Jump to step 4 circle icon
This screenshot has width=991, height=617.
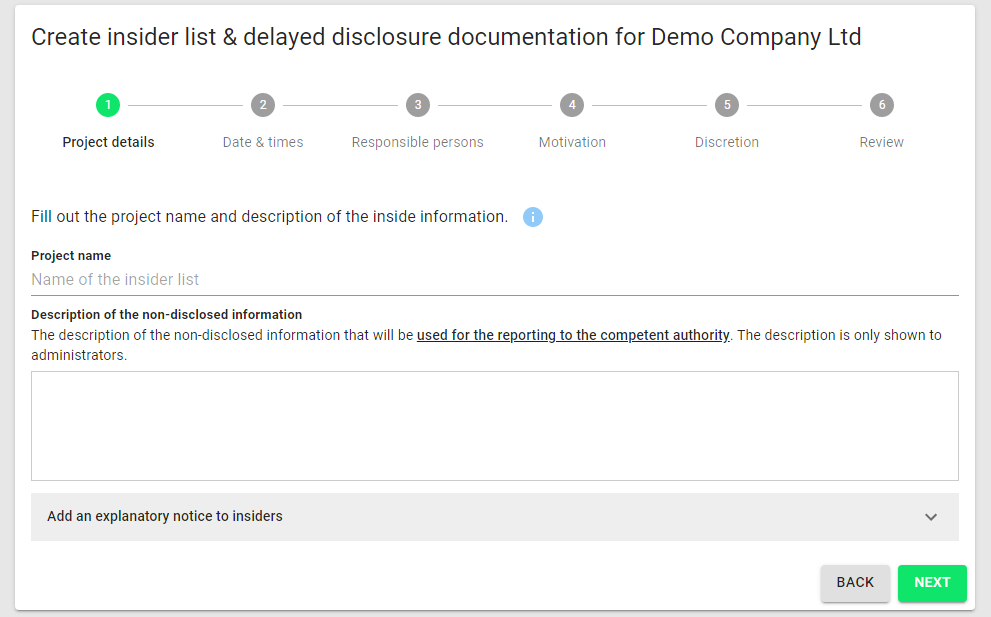point(572,105)
